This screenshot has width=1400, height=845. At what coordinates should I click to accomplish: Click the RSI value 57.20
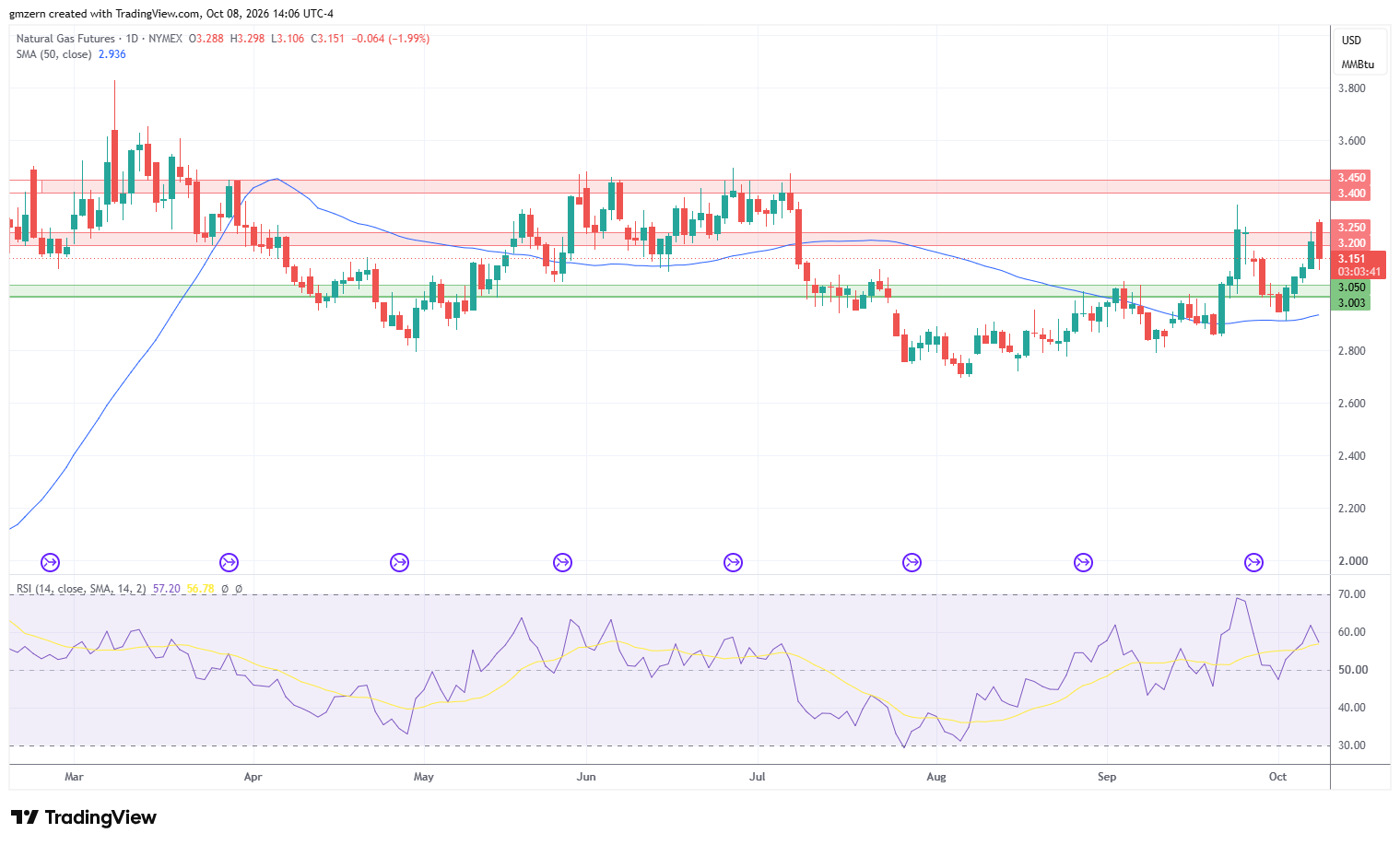tap(167, 589)
